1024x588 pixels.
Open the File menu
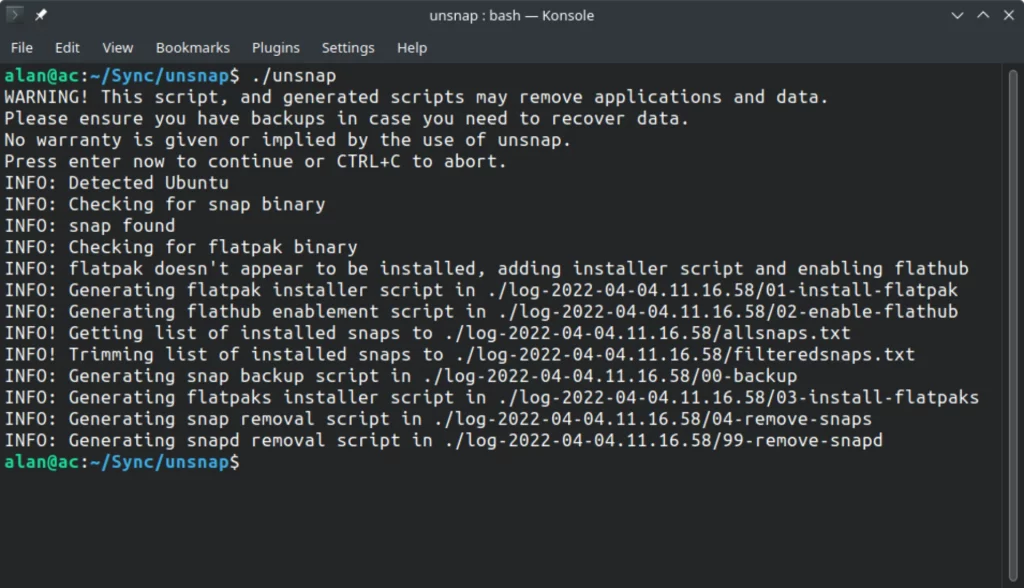[22, 48]
